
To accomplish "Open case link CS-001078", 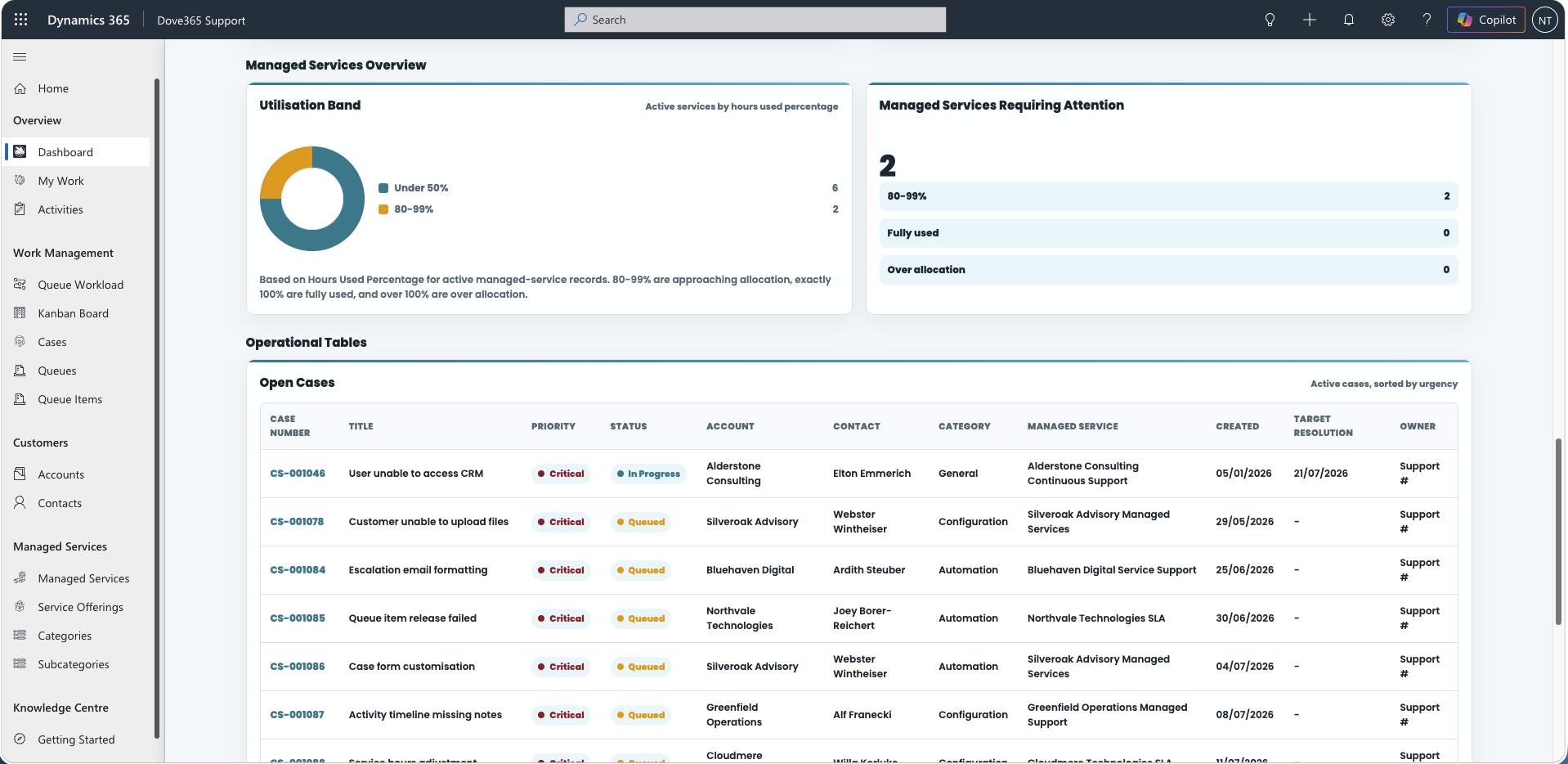I will (297, 522).
